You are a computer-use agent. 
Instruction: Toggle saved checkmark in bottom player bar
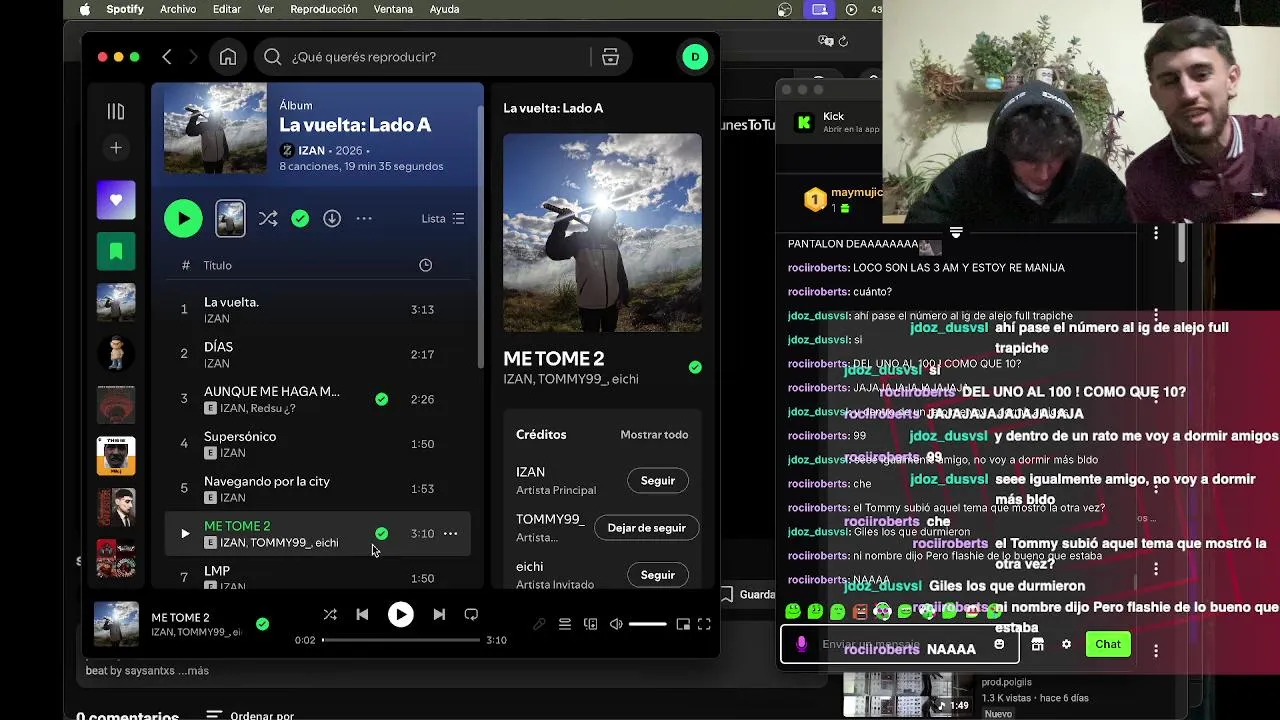[262, 624]
